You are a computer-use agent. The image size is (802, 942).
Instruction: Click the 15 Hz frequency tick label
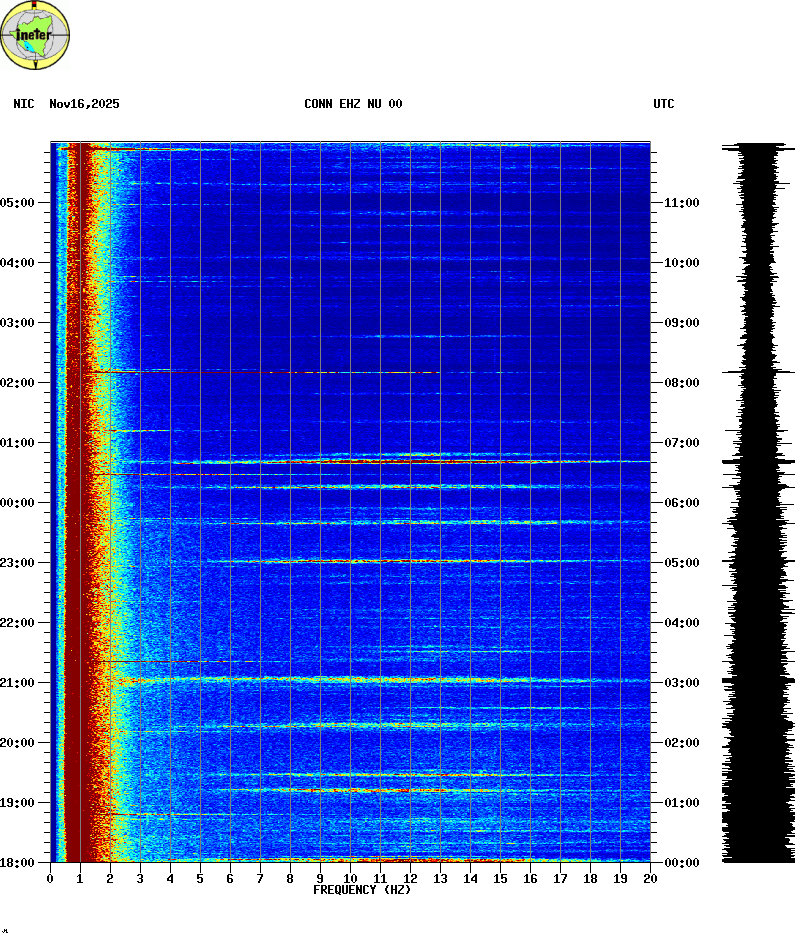[x=500, y=879]
